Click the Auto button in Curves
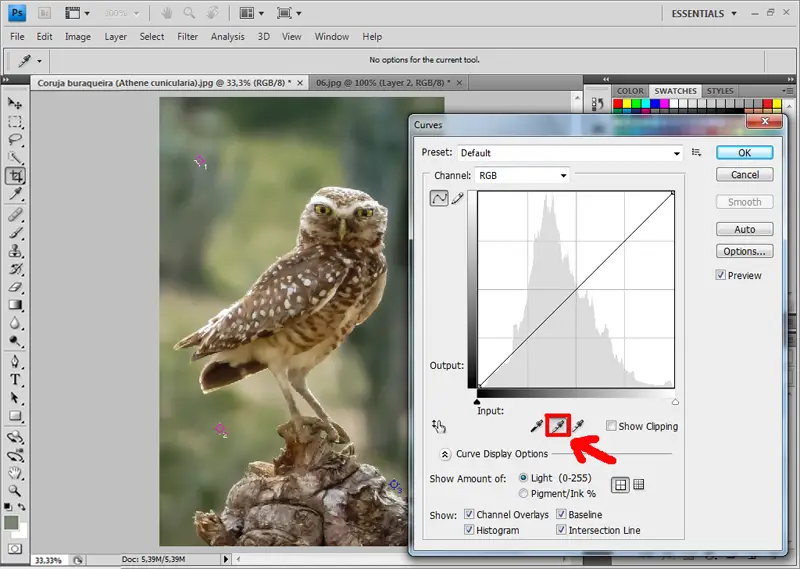The image size is (800, 569). point(744,229)
